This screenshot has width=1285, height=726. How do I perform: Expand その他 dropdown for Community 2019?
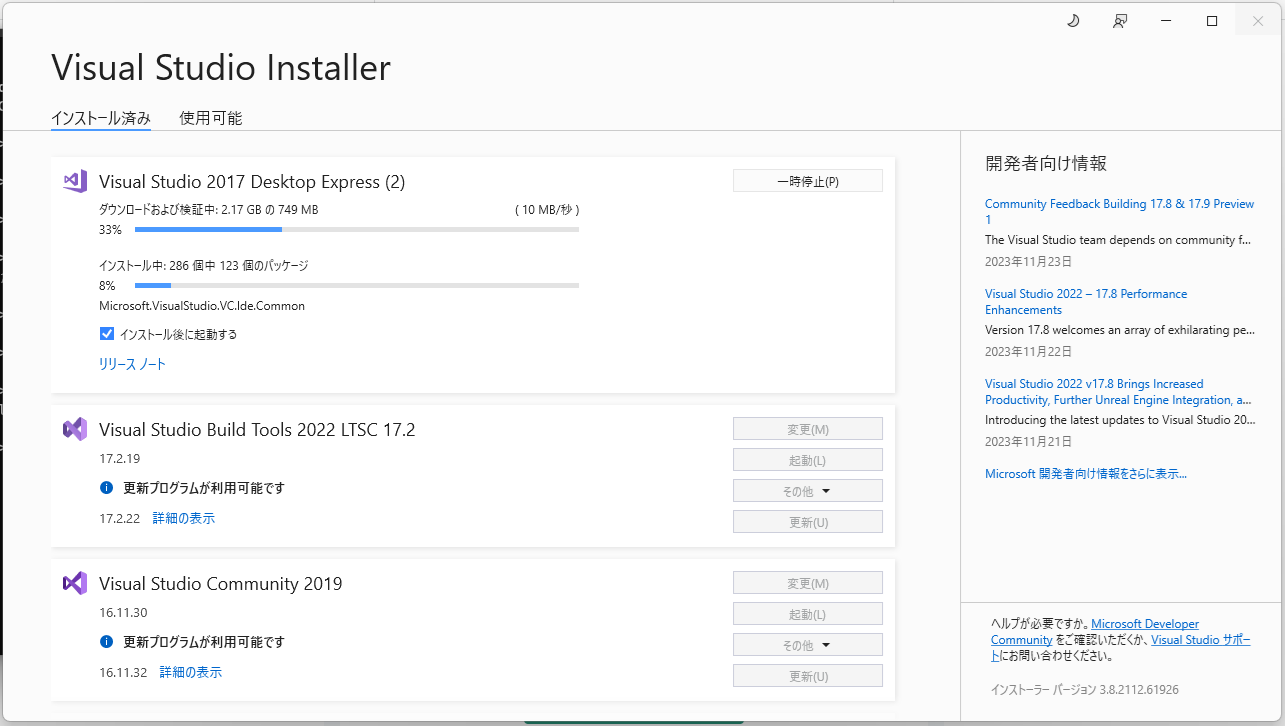tap(808, 645)
